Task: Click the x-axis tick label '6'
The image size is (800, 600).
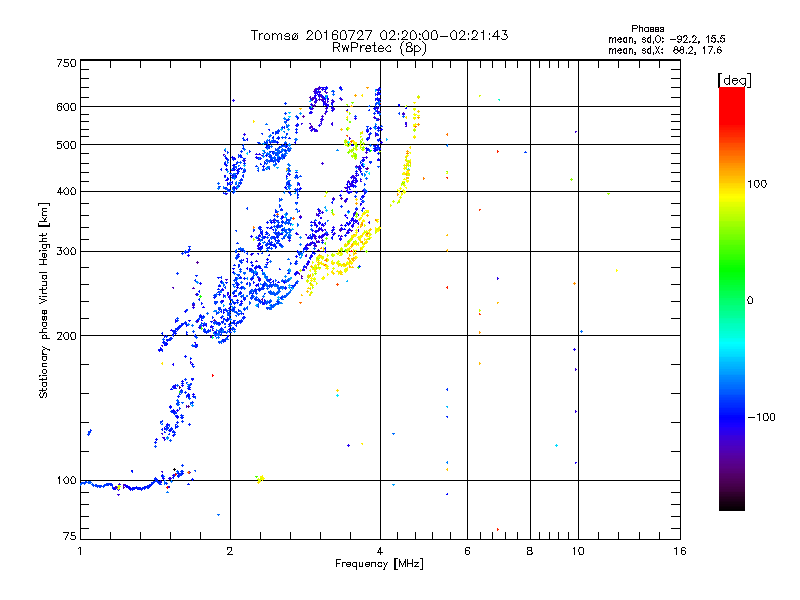Action: tap(467, 551)
